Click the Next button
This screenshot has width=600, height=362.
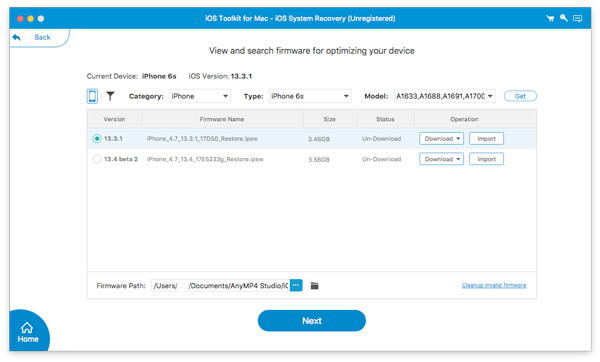(311, 321)
